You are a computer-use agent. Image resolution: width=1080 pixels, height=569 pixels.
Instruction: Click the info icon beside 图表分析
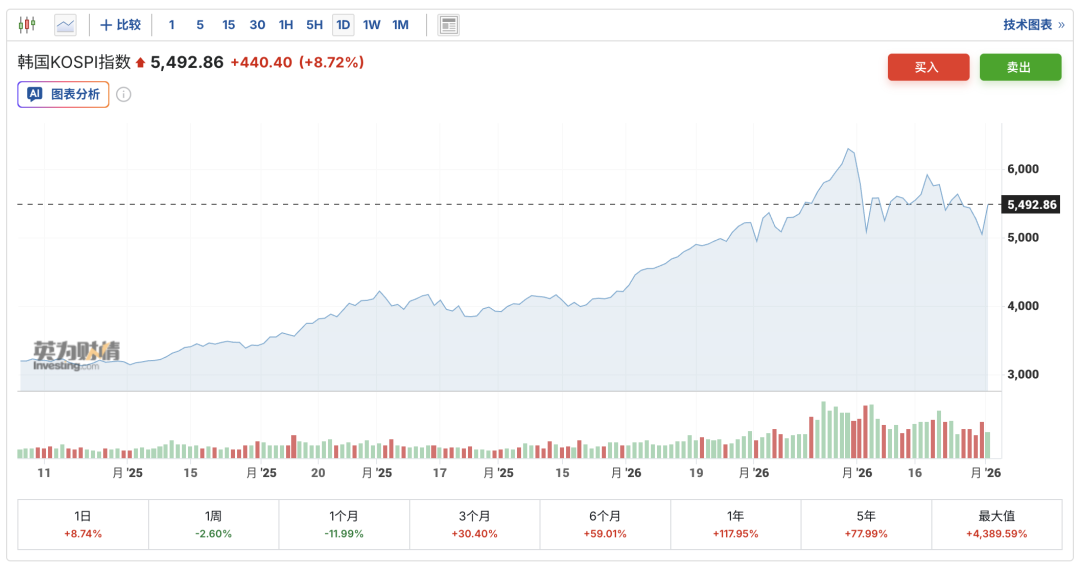pyautogui.click(x=124, y=95)
